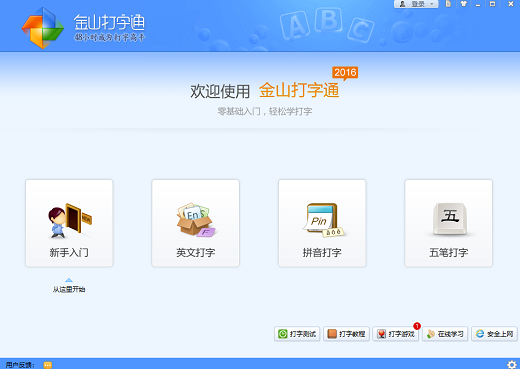Open 打字教程 typing tutorial

coord(346,334)
